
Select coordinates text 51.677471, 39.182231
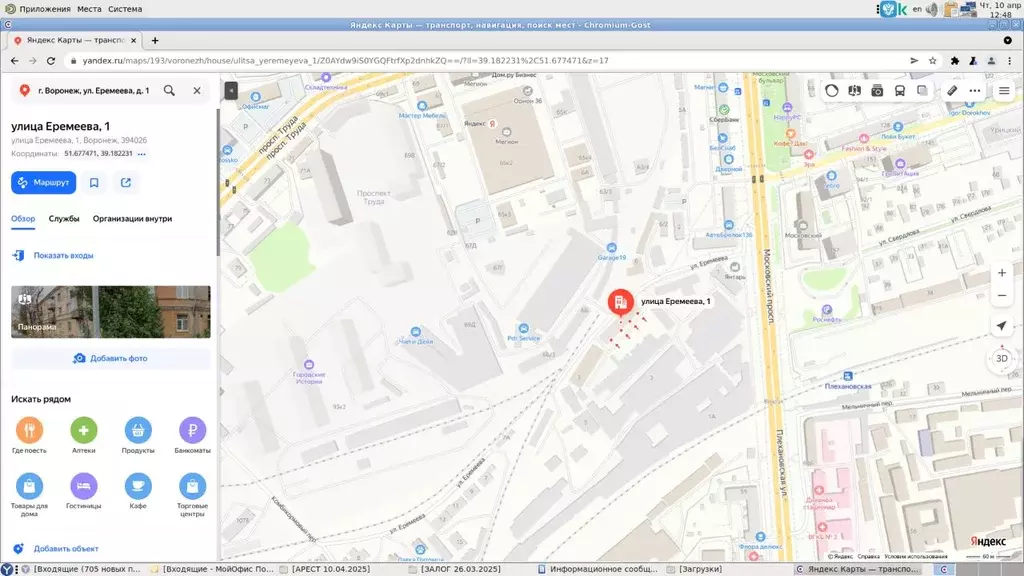point(98,154)
